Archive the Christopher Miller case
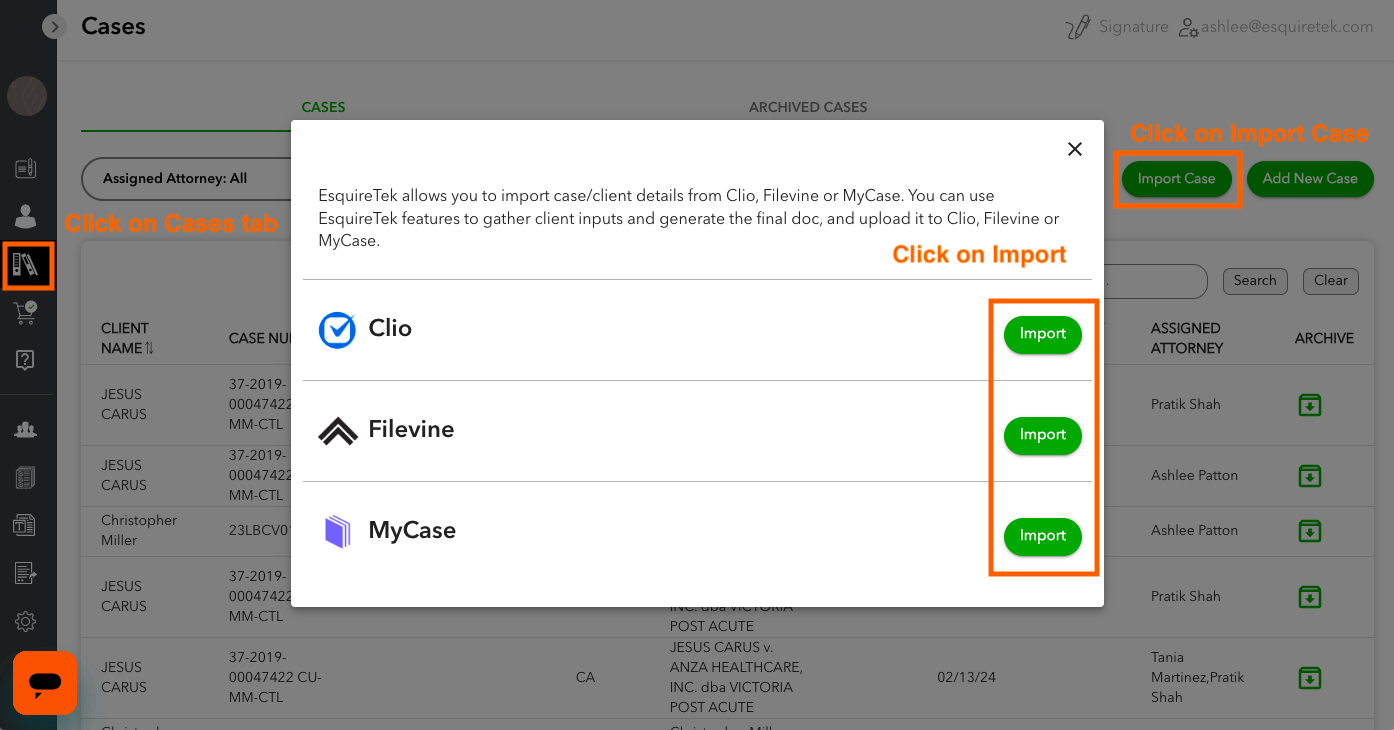This screenshot has width=1394, height=730. (1310, 530)
